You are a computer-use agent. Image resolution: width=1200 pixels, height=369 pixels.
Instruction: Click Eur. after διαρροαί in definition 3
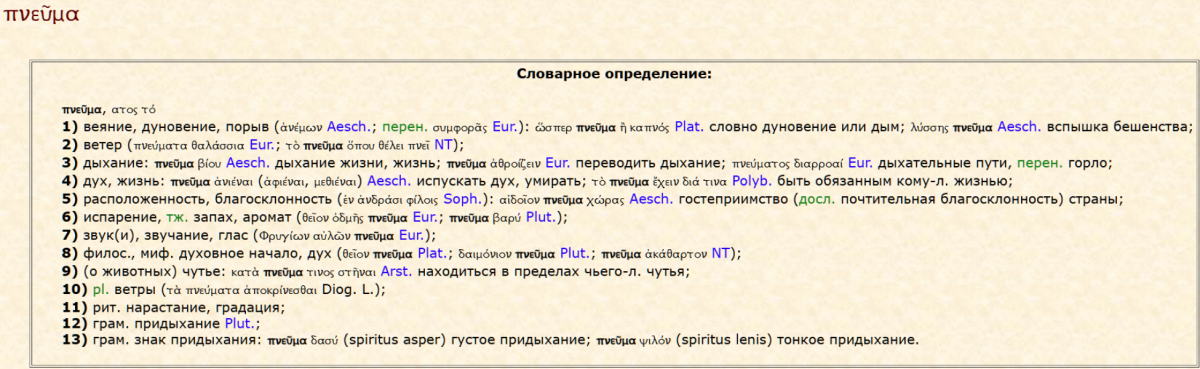point(861,162)
